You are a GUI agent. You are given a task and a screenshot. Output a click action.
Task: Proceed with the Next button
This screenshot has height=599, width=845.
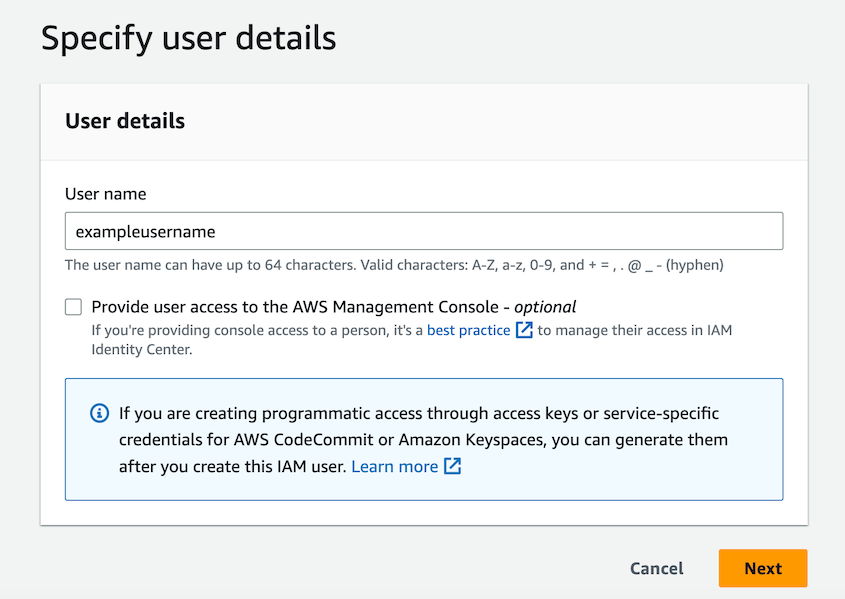[x=763, y=568]
